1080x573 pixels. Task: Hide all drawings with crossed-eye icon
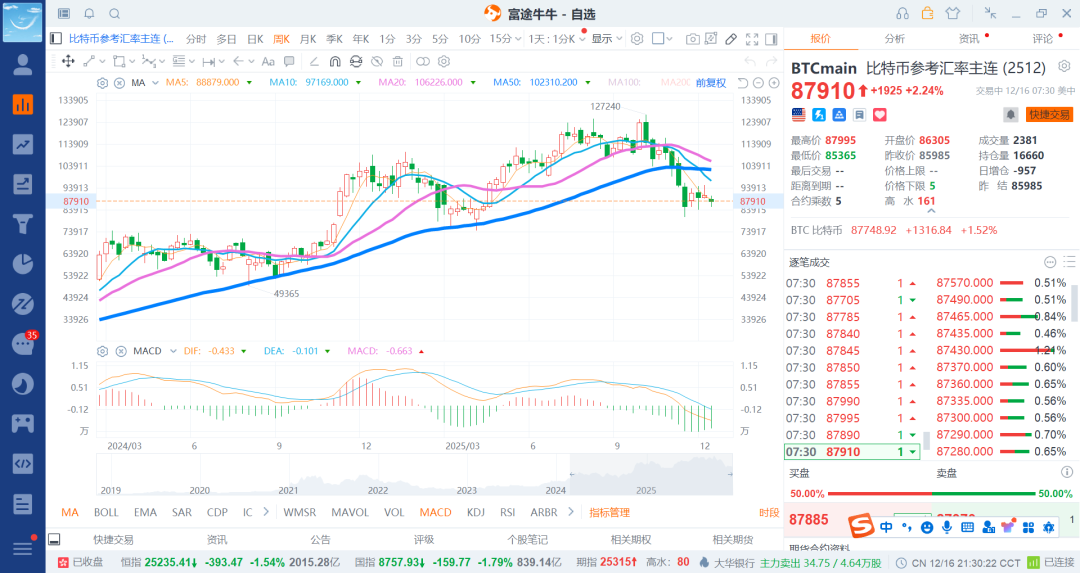(x=377, y=61)
